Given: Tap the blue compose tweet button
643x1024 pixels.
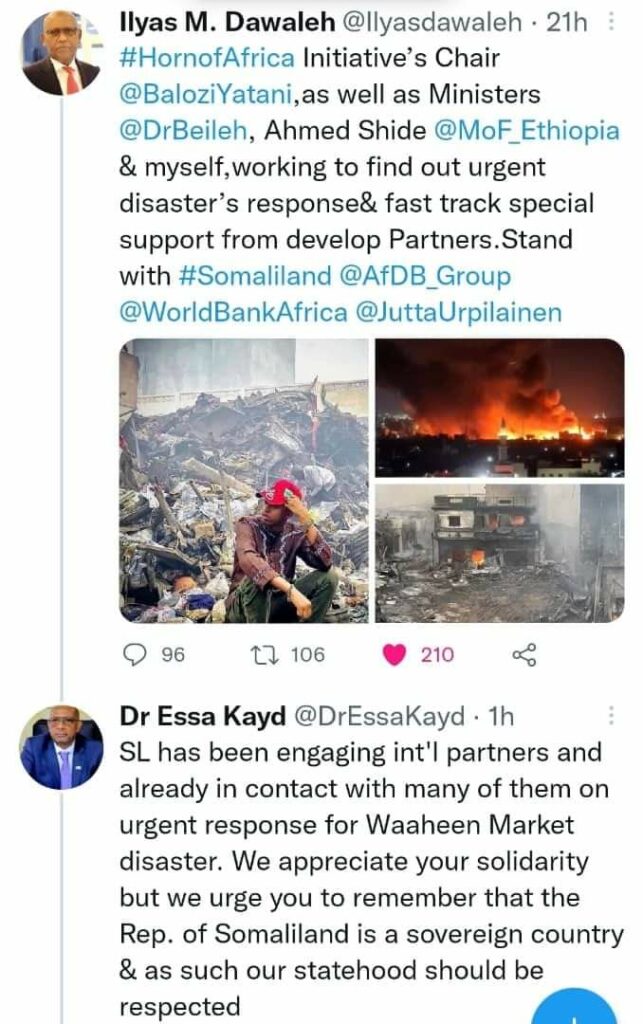Looking at the screenshot, I should (575, 1008).
